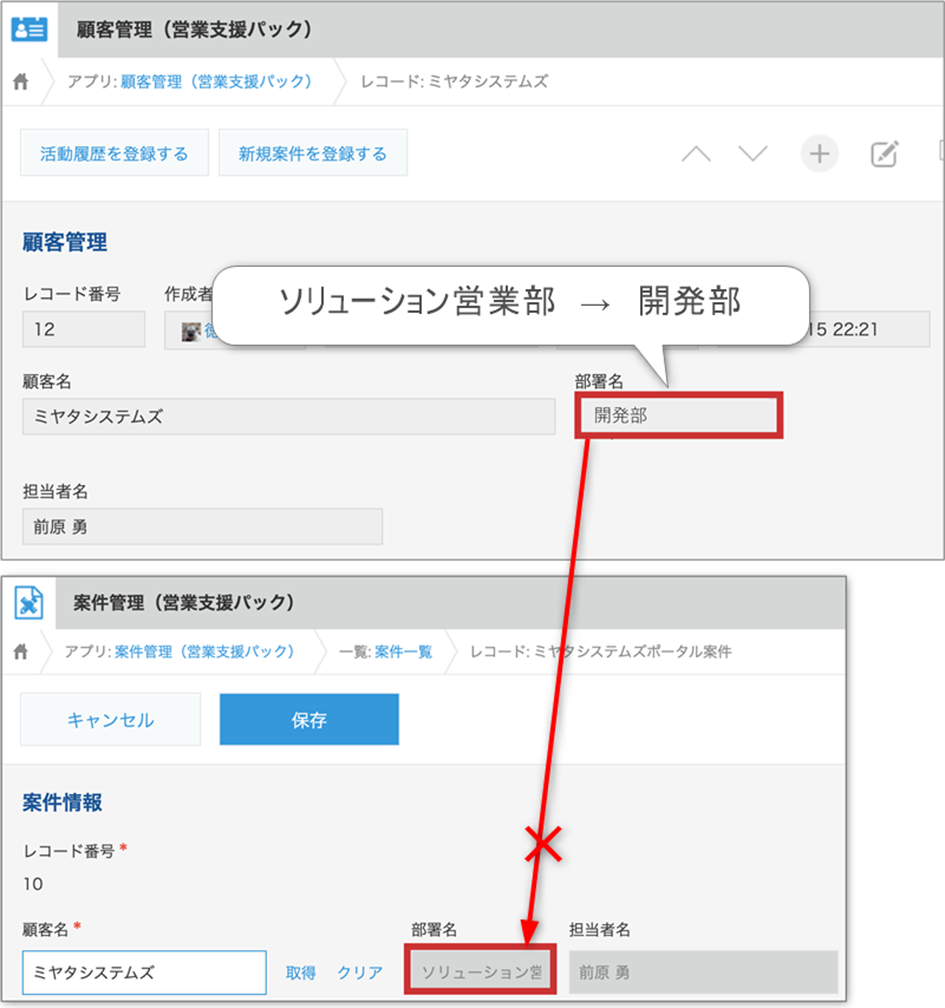
Task: Open the 案件一覧 view link in the breadcrumb
Action: pos(403,652)
